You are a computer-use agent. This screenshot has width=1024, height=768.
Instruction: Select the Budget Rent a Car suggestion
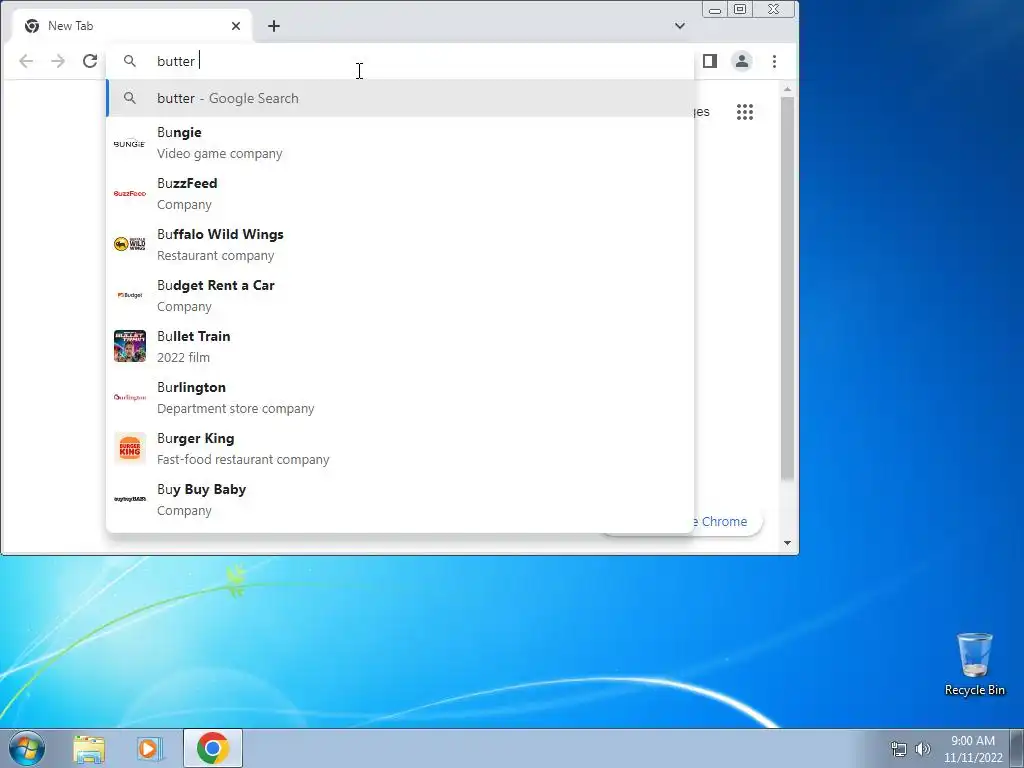point(400,295)
